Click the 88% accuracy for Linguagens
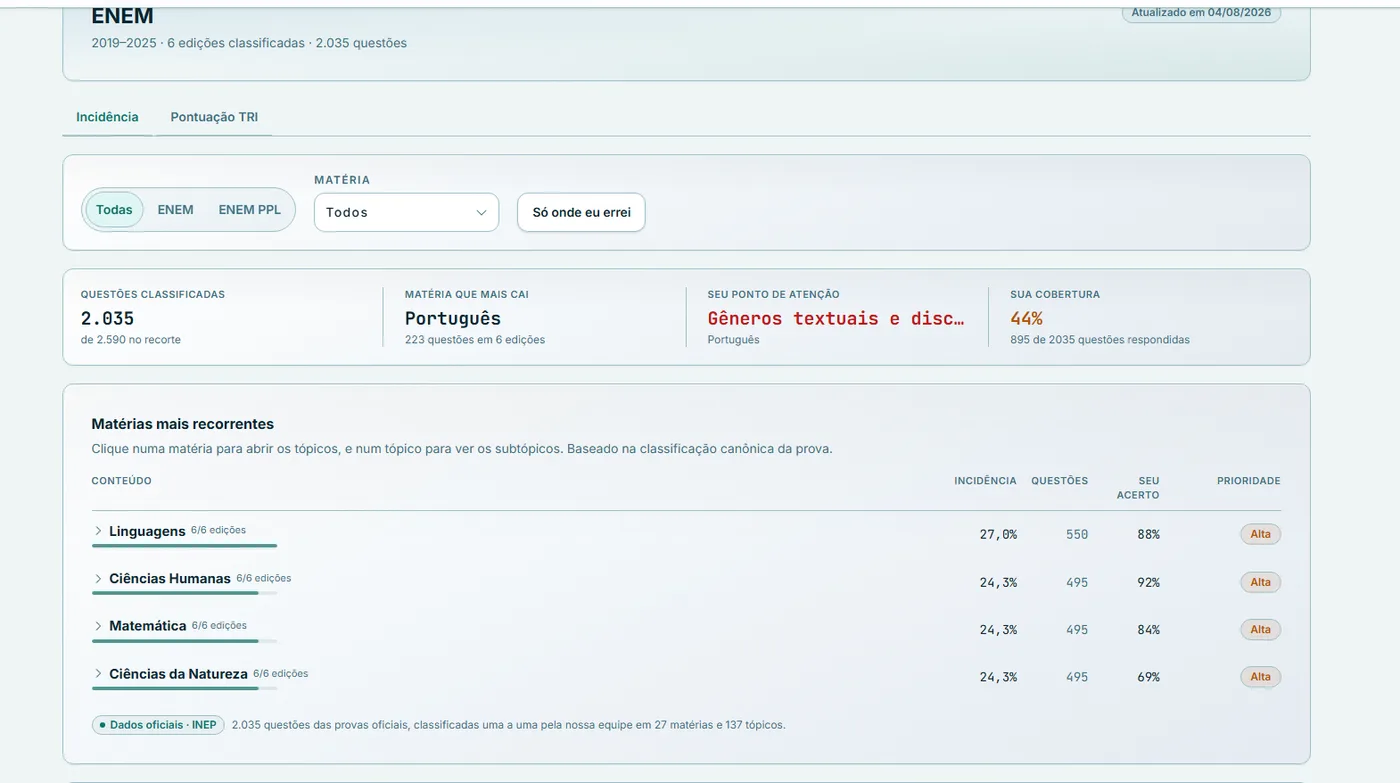This screenshot has height=783, width=1400. [x=1148, y=534]
